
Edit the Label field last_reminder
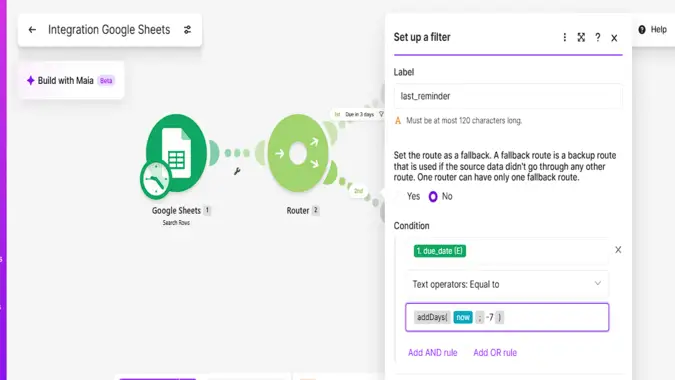(x=508, y=96)
